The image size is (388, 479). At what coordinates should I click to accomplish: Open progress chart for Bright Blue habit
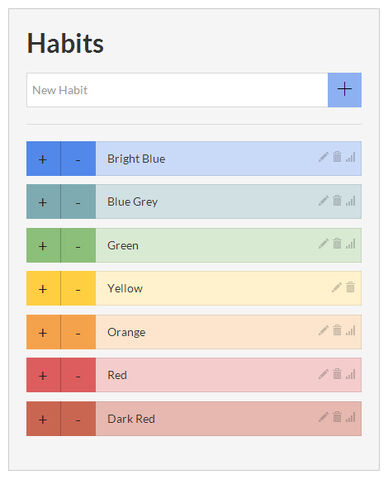point(350,157)
